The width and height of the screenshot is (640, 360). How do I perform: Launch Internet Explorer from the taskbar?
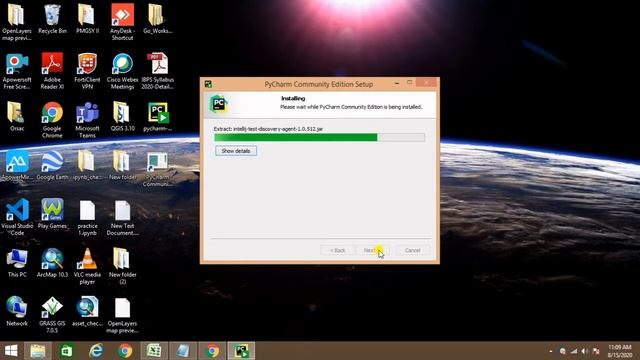tap(96, 351)
